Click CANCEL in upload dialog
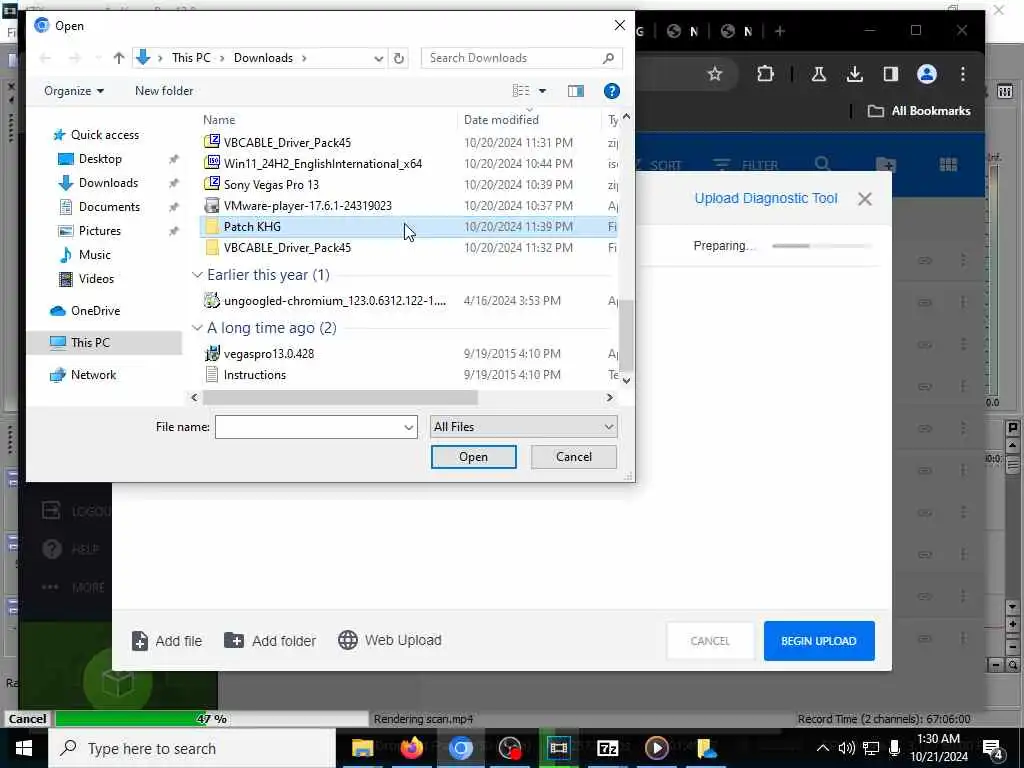The width and height of the screenshot is (1024, 768). (710, 641)
